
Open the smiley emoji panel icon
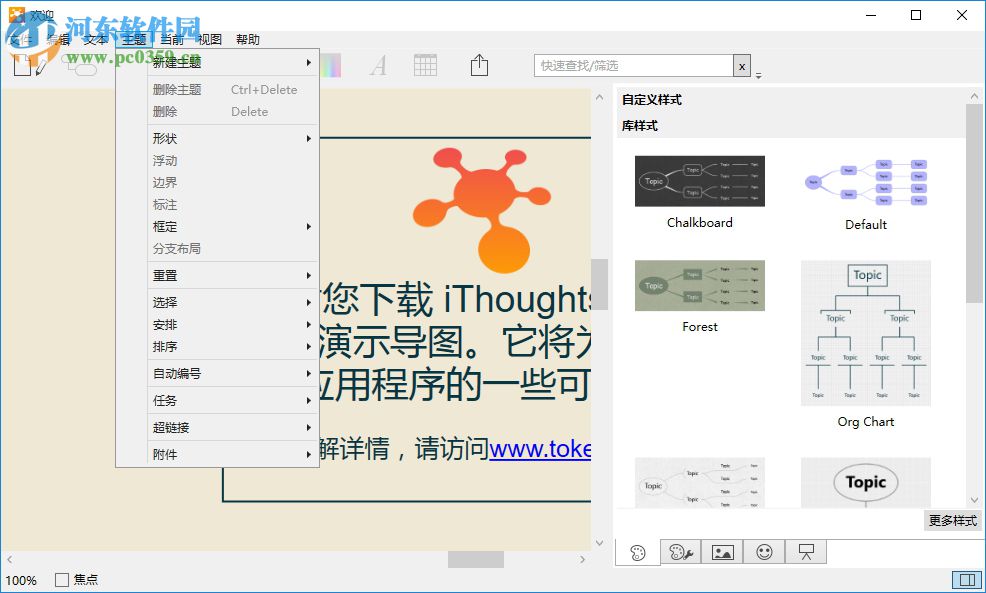[x=764, y=551]
